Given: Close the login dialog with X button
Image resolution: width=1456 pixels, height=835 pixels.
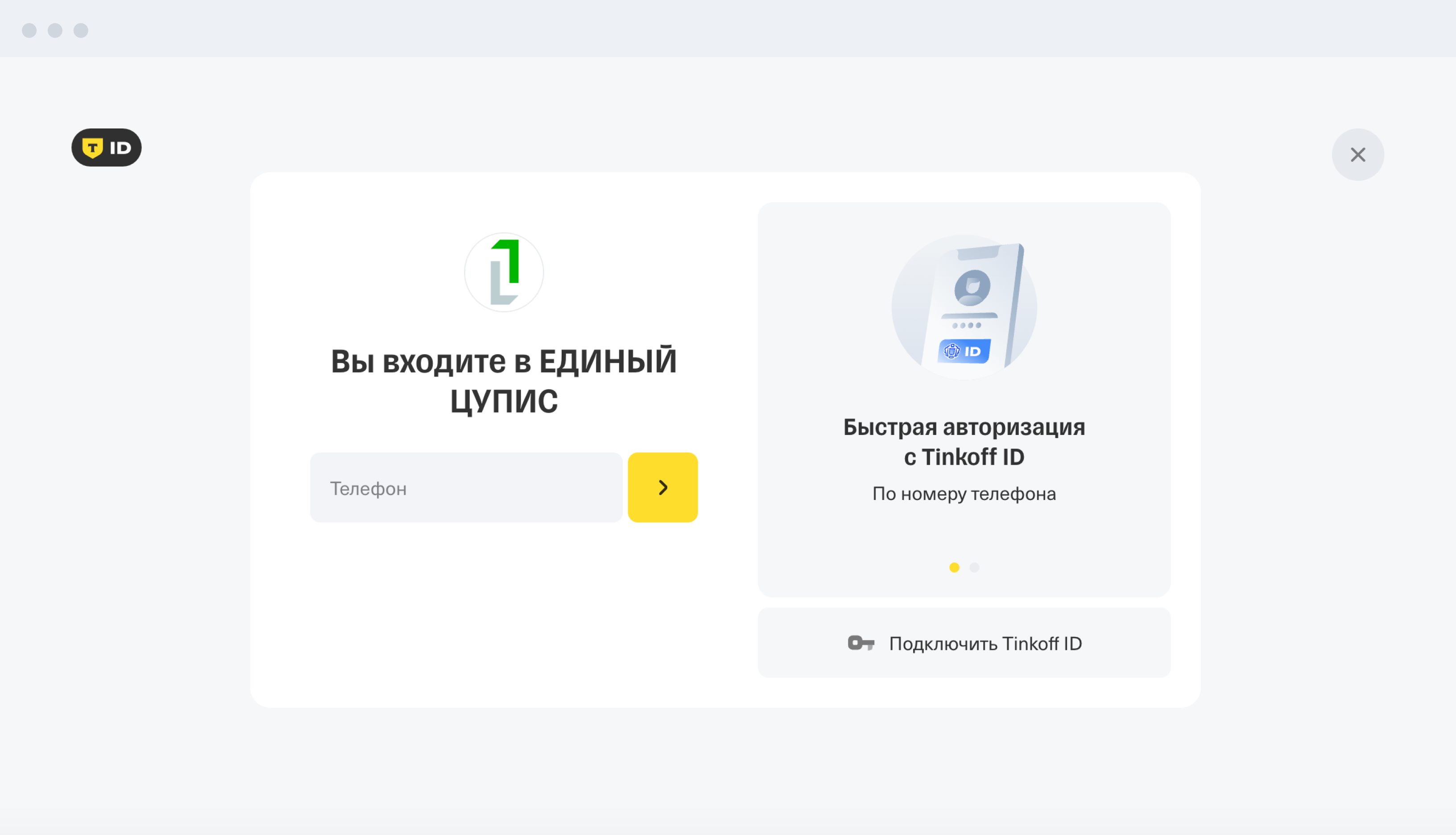Looking at the screenshot, I should coord(1357,154).
